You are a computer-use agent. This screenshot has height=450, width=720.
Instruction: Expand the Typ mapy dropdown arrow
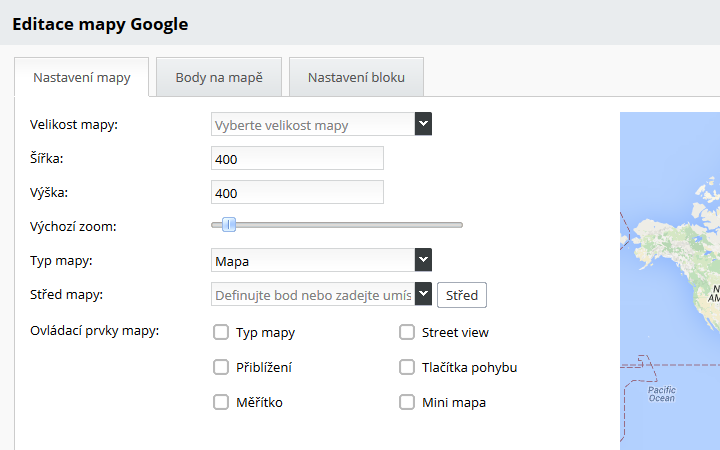pyautogui.click(x=423, y=260)
